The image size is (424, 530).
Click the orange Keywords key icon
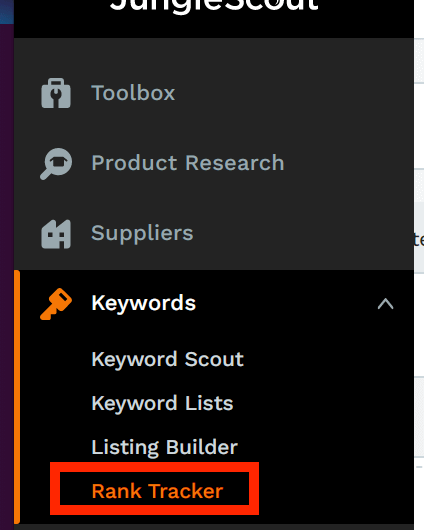tap(56, 304)
